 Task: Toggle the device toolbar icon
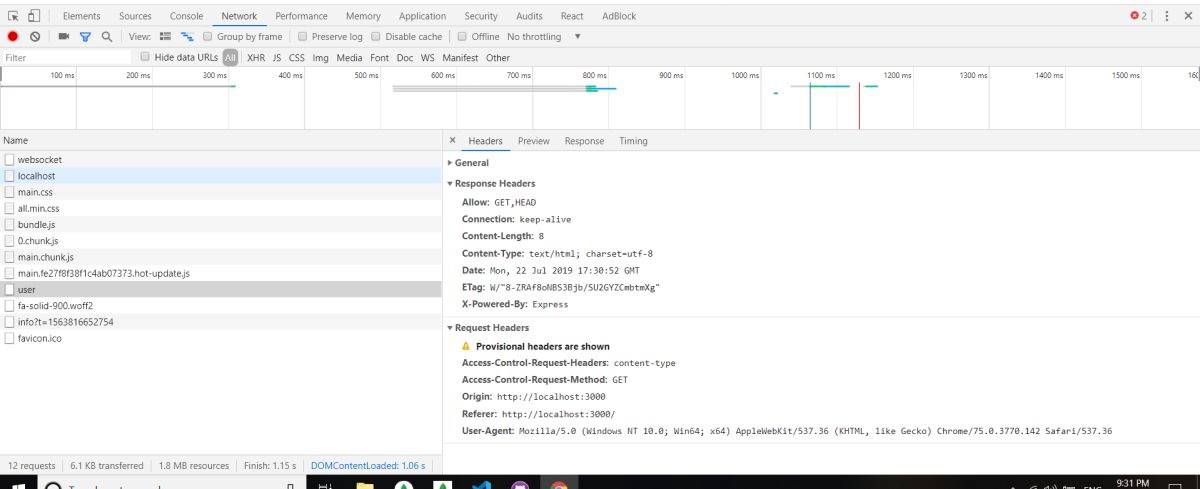(x=35, y=16)
